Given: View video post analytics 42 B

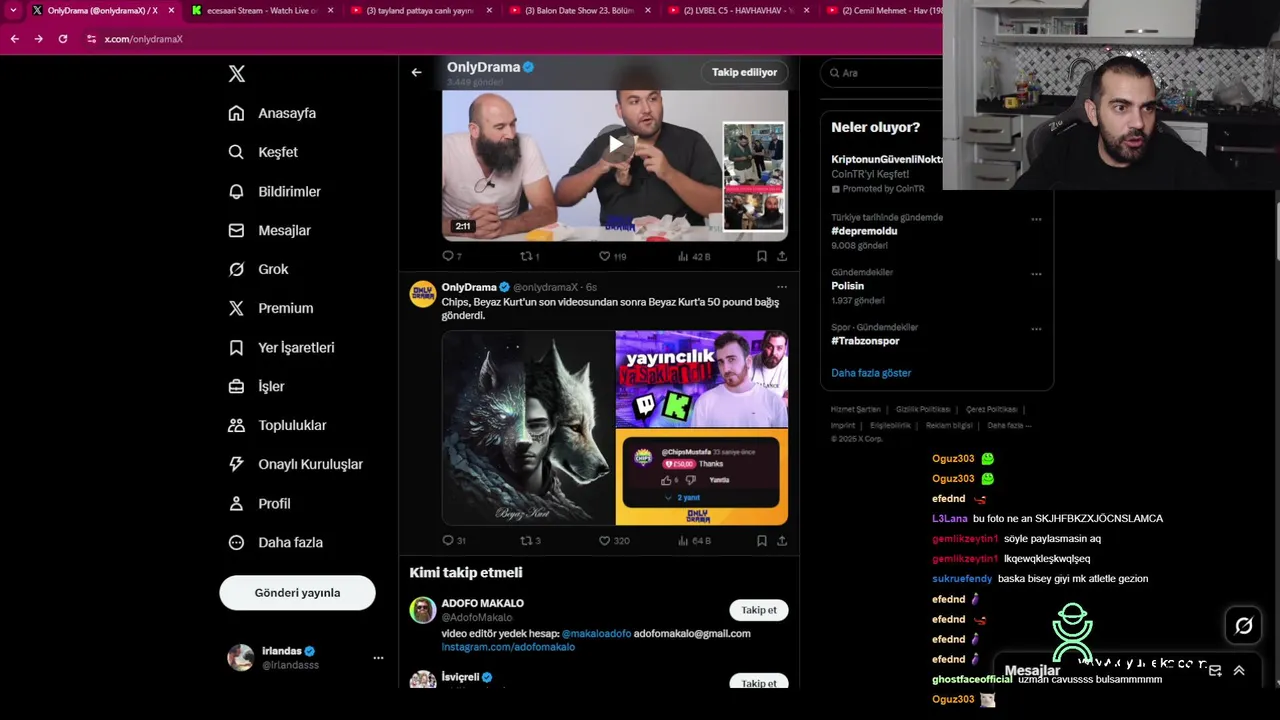Looking at the screenshot, I should point(694,256).
